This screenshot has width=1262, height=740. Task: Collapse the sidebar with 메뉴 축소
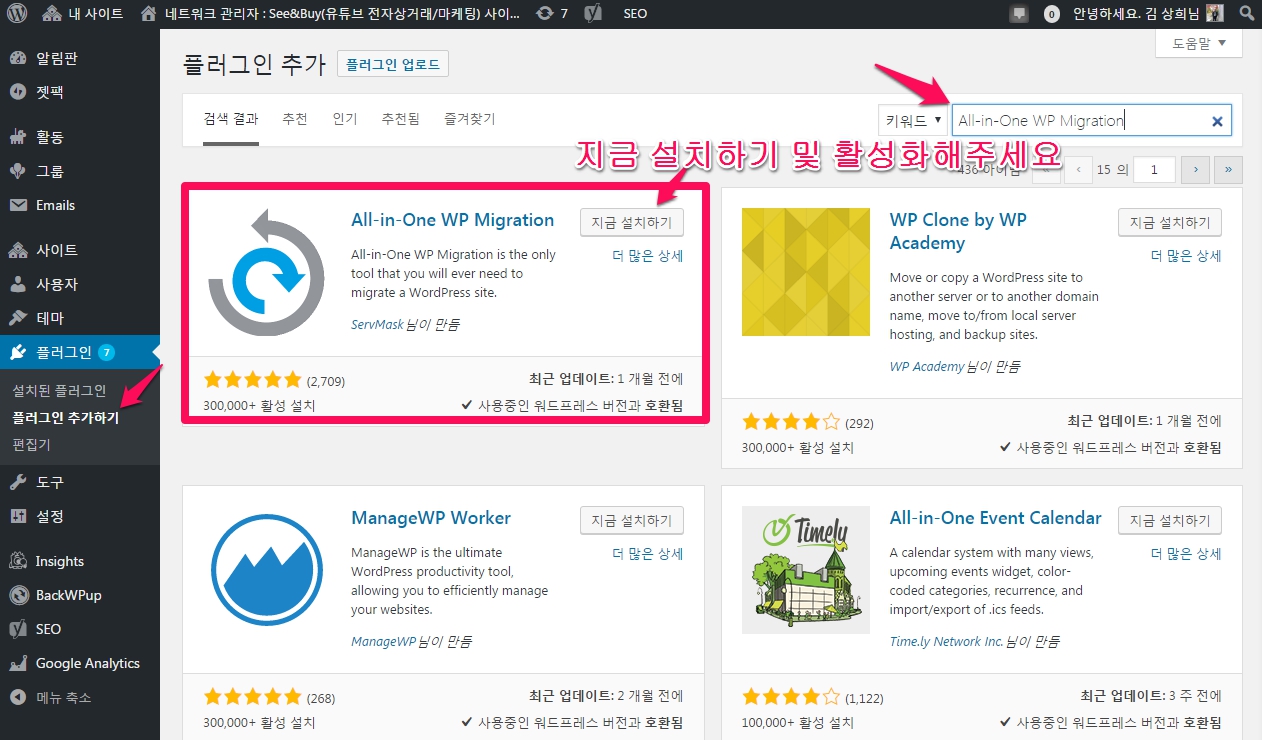point(63,697)
